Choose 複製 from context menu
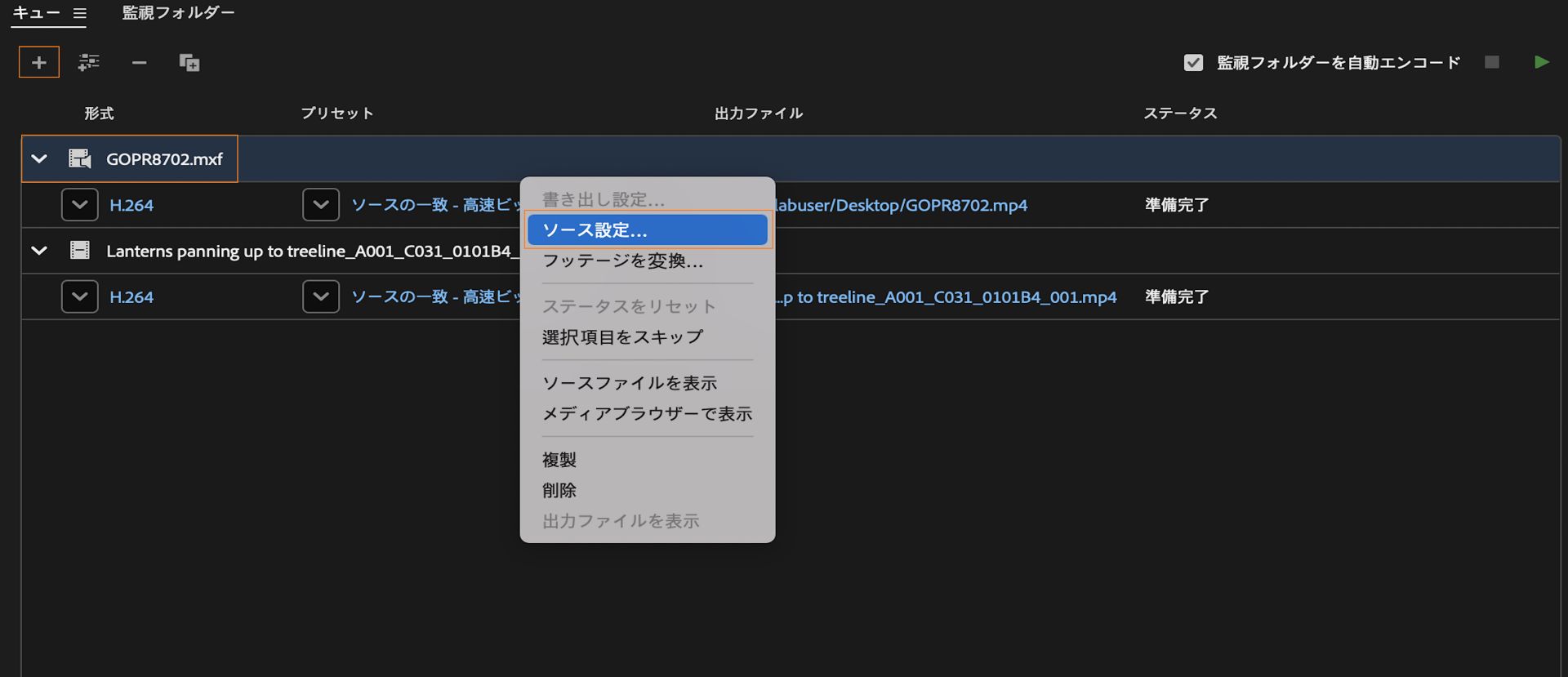Image resolution: width=1568 pixels, height=677 pixels. (x=559, y=460)
